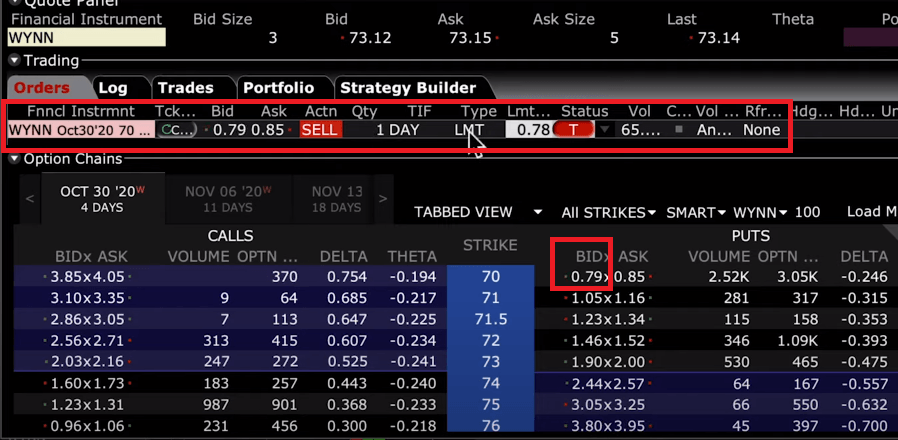
Task: Expand the All STRIKES filter dropdown
Action: tap(608, 212)
